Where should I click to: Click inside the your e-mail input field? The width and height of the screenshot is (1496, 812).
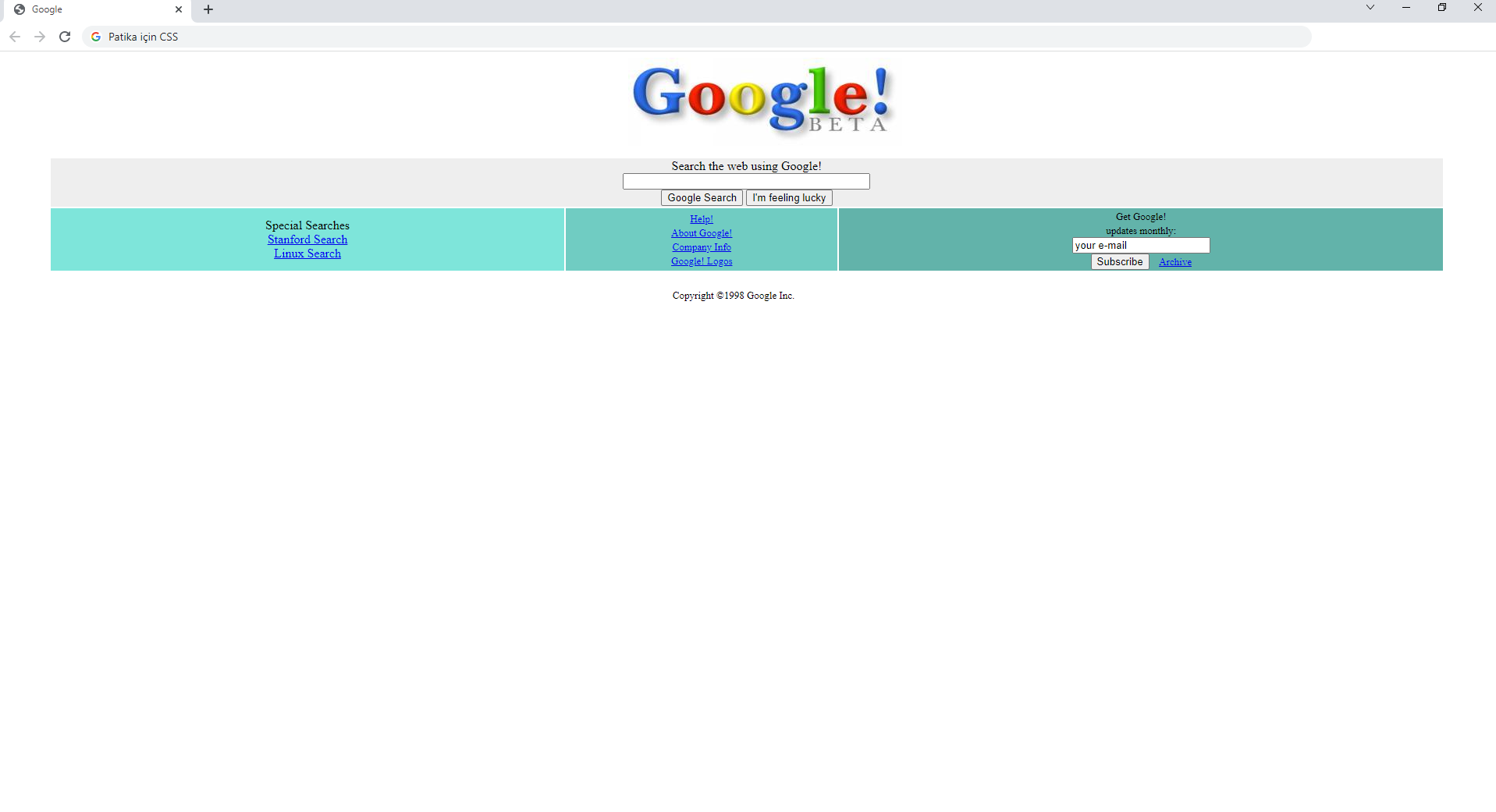[1139, 245]
